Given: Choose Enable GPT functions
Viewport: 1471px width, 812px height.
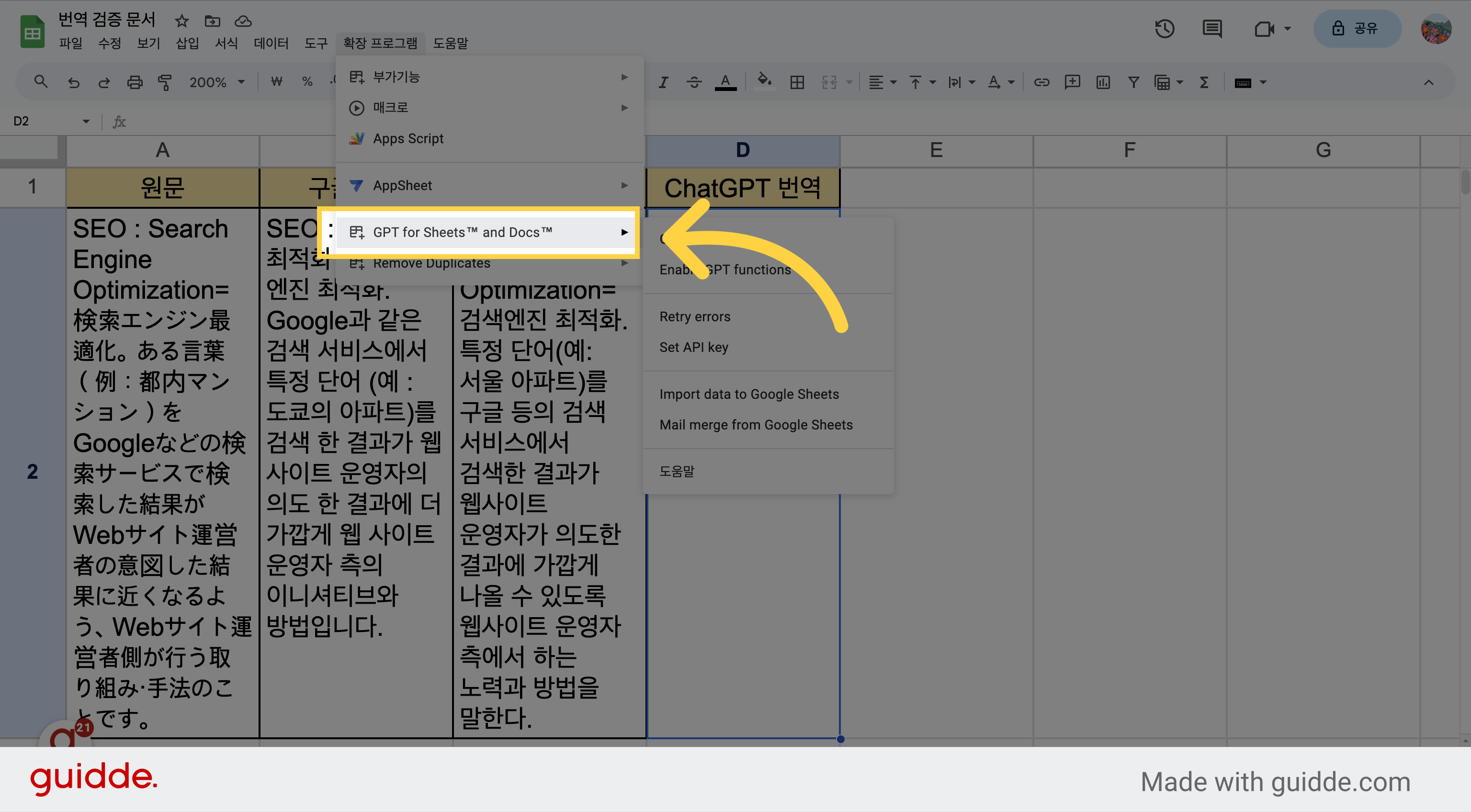Looking at the screenshot, I should click(769, 270).
